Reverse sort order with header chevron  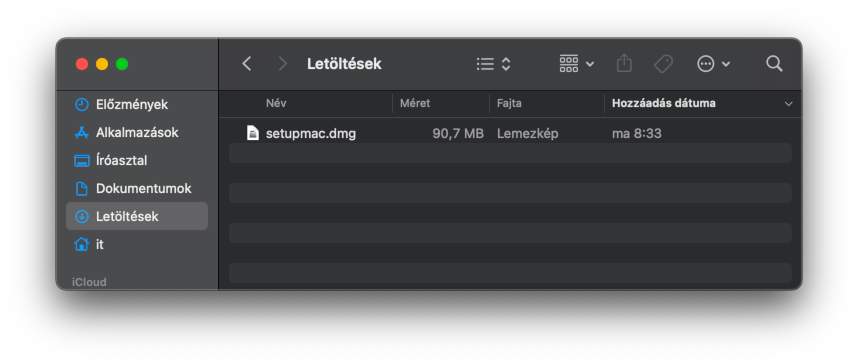(x=788, y=103)
